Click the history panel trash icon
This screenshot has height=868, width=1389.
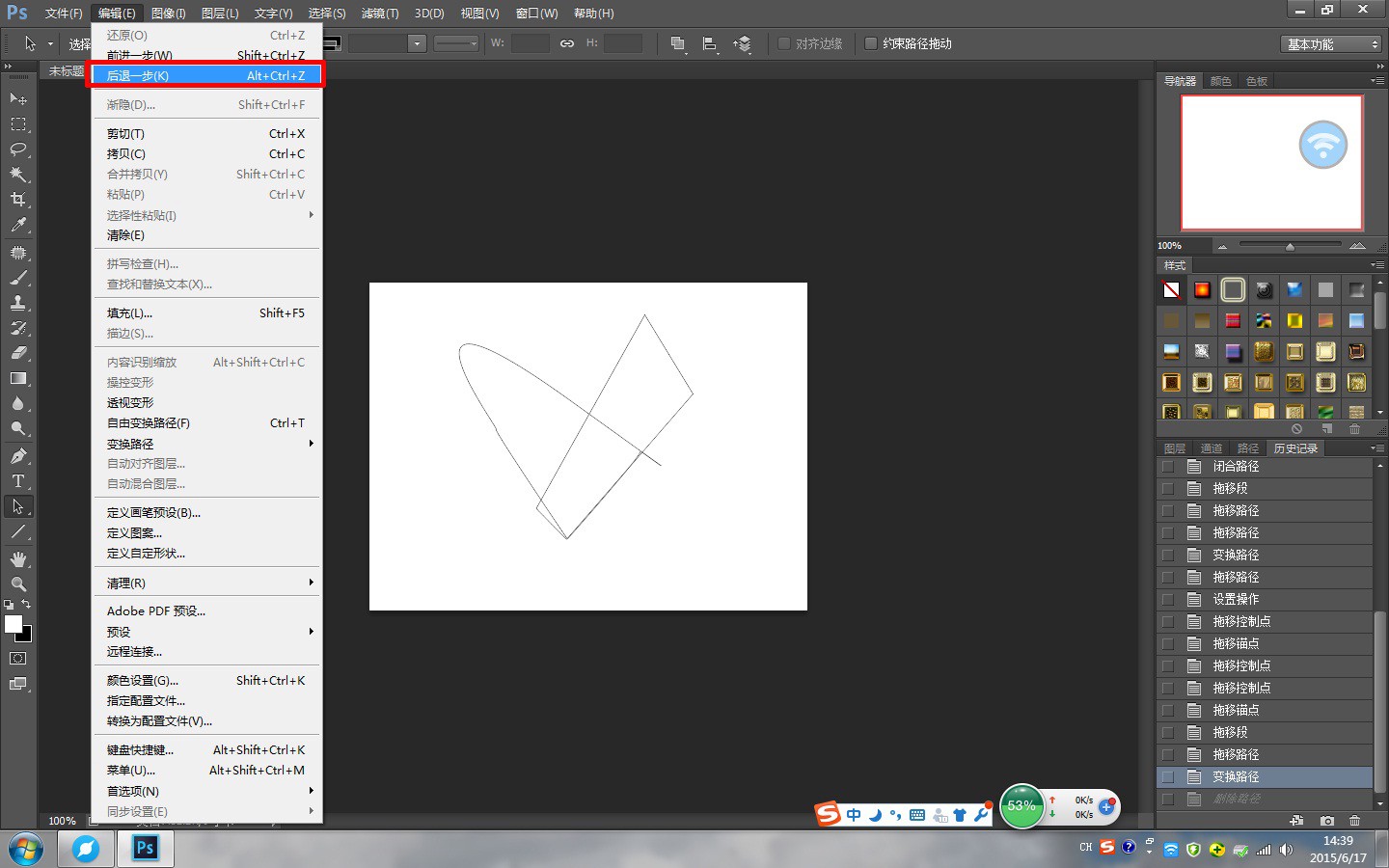click(1354, 821)
